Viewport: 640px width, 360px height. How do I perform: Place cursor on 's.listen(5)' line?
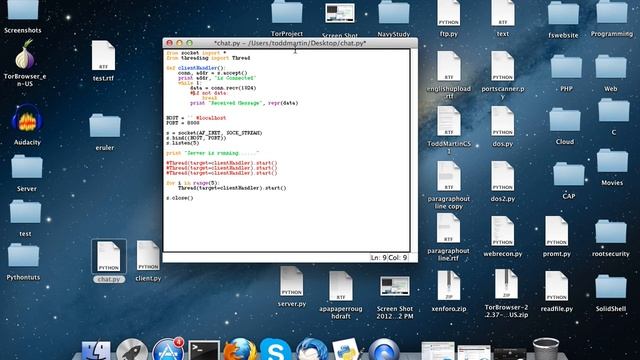click(x=182, y=143)
